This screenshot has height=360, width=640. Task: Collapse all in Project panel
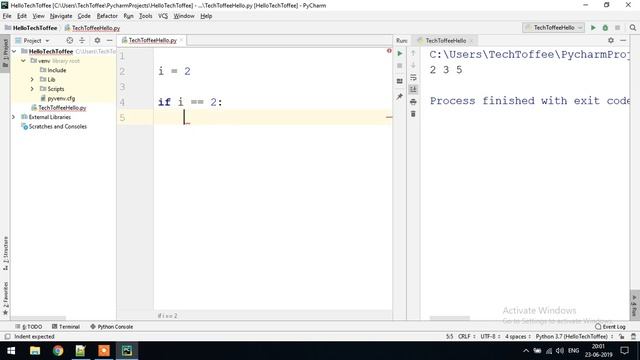pyautogui.click(x=82, y=40)
